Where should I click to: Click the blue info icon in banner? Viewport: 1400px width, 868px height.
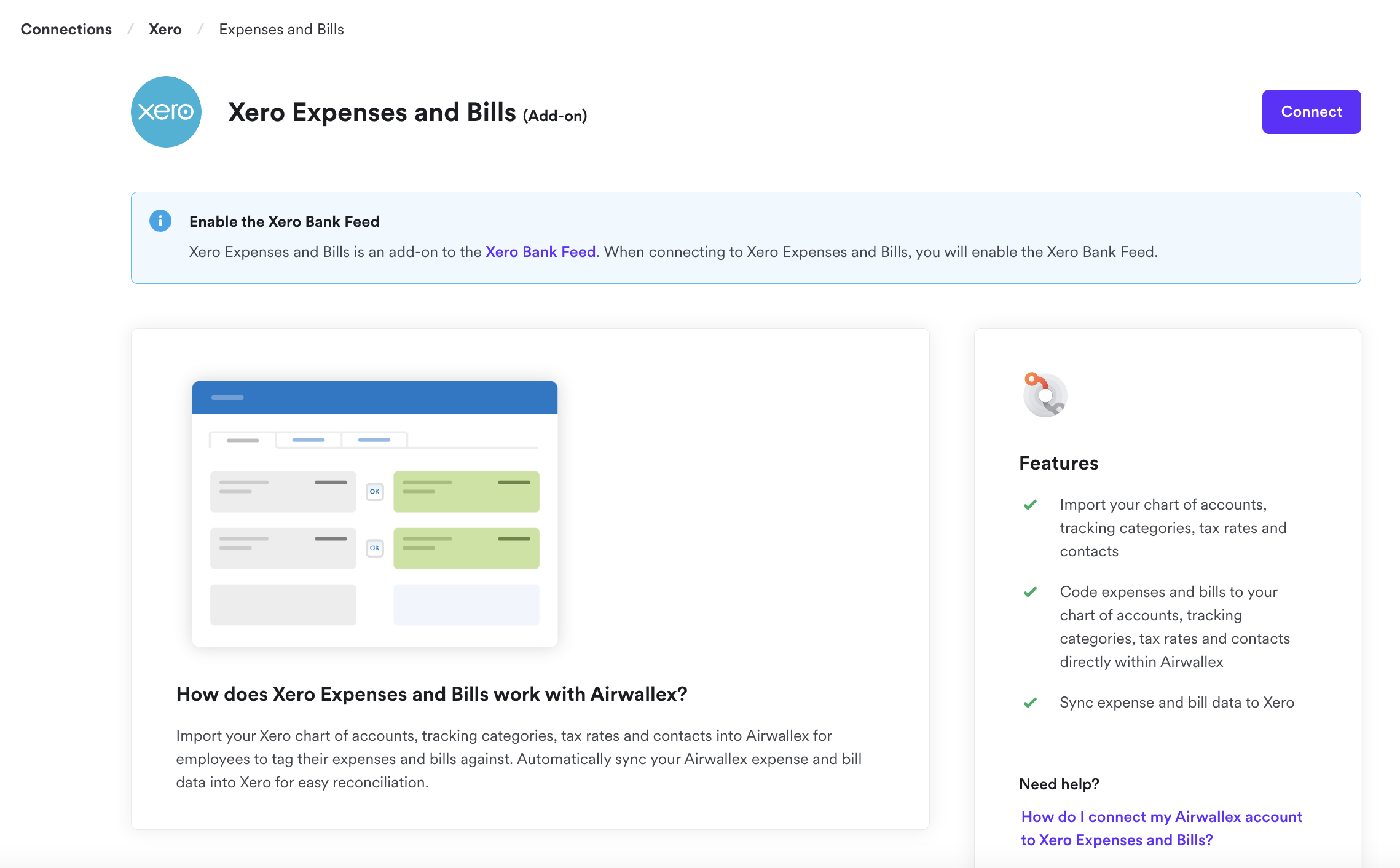click(x=160, y=221)
